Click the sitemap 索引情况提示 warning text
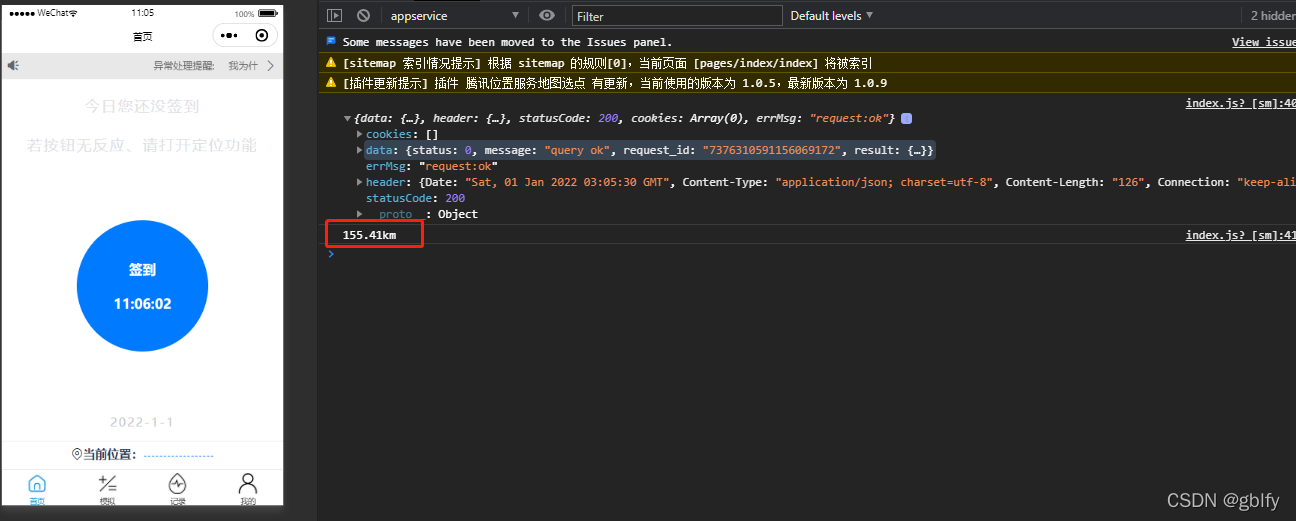 (x=607, y=62)
